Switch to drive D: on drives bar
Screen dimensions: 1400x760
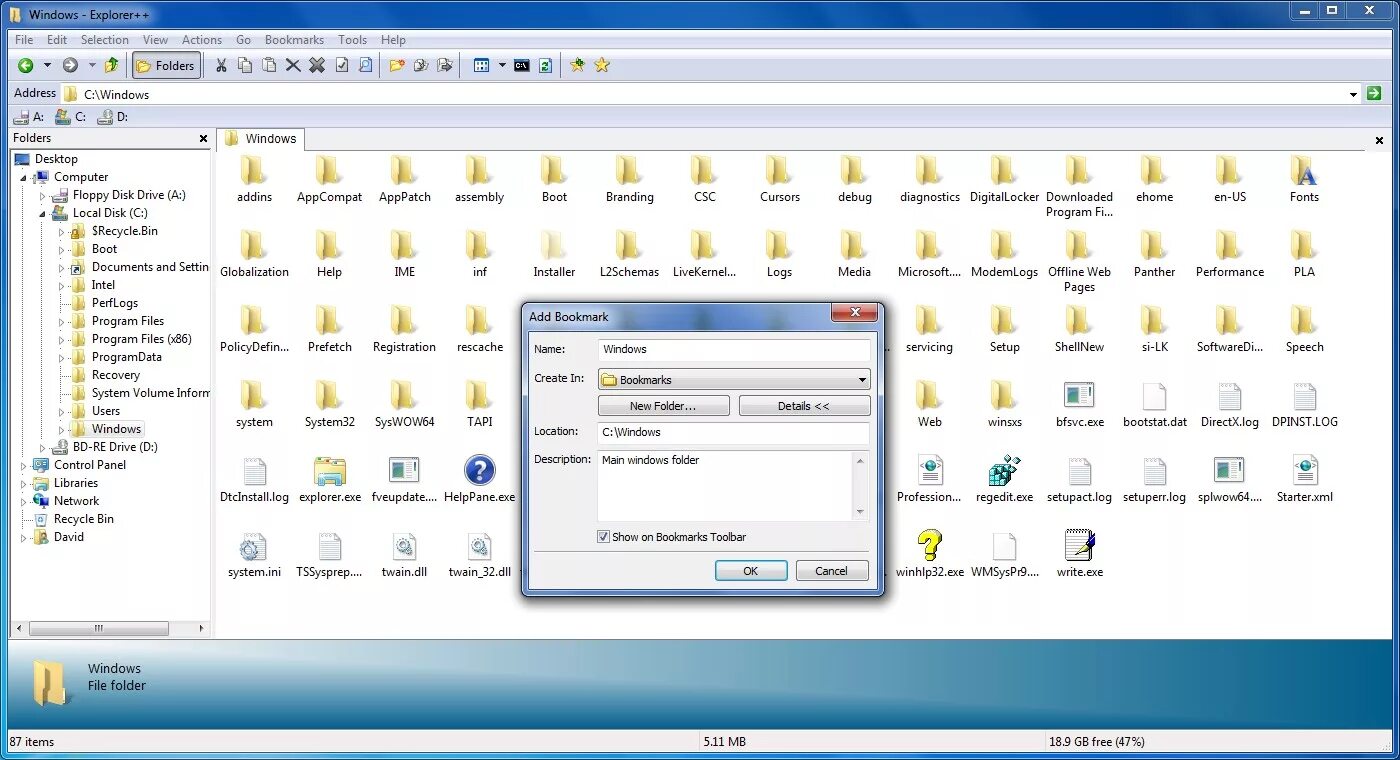pyautogui.click(x=113, y=116)
